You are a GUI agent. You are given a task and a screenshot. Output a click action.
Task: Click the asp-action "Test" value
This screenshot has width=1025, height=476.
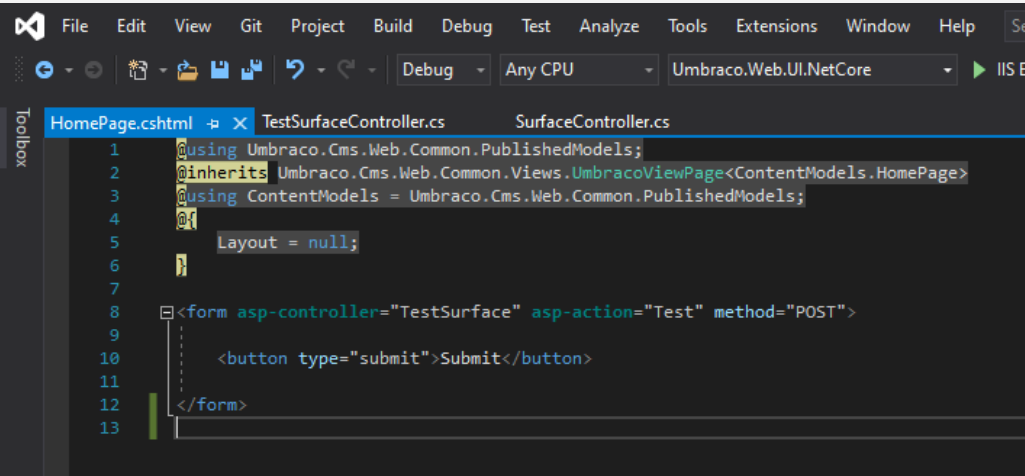pyautogui.click(x=674, y=313)
